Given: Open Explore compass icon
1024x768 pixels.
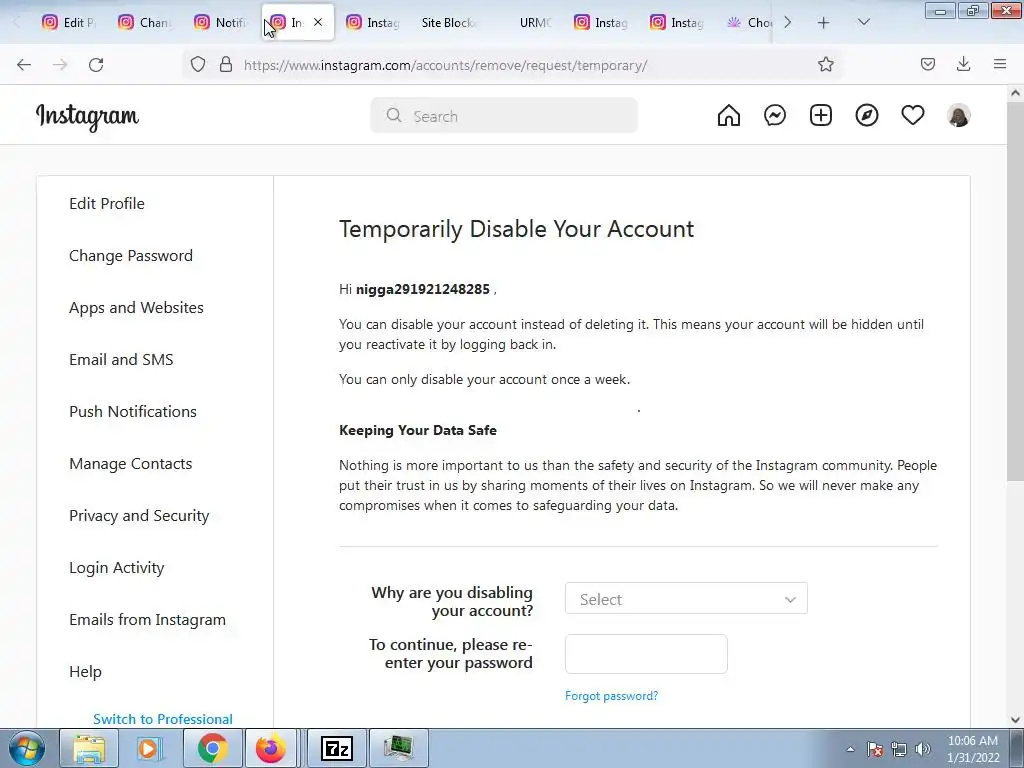Looking at the screenshot, I should [x=867, y=116].
